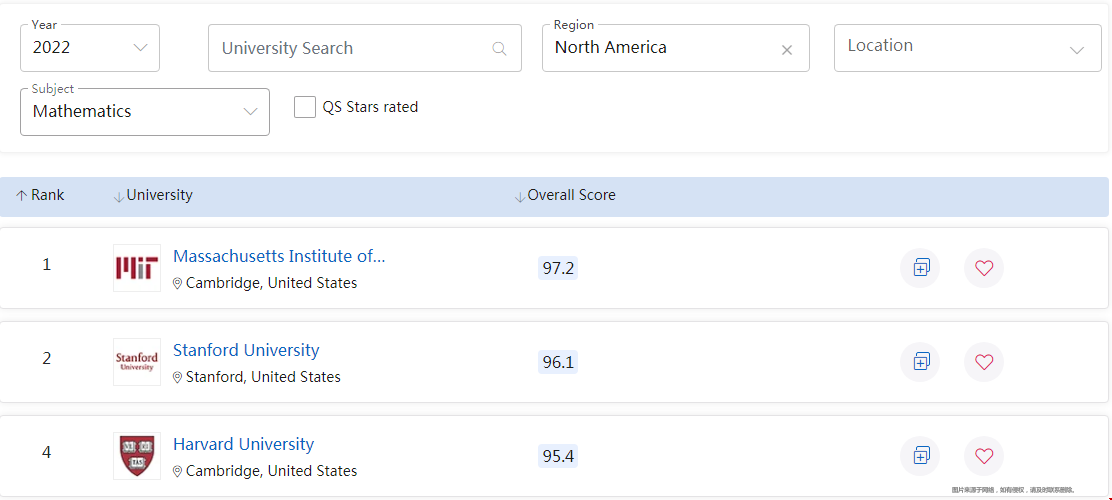Open the Massachusetts Institute of... link
The height and width of the screenshot is (500, 1112).
(279, 256)
